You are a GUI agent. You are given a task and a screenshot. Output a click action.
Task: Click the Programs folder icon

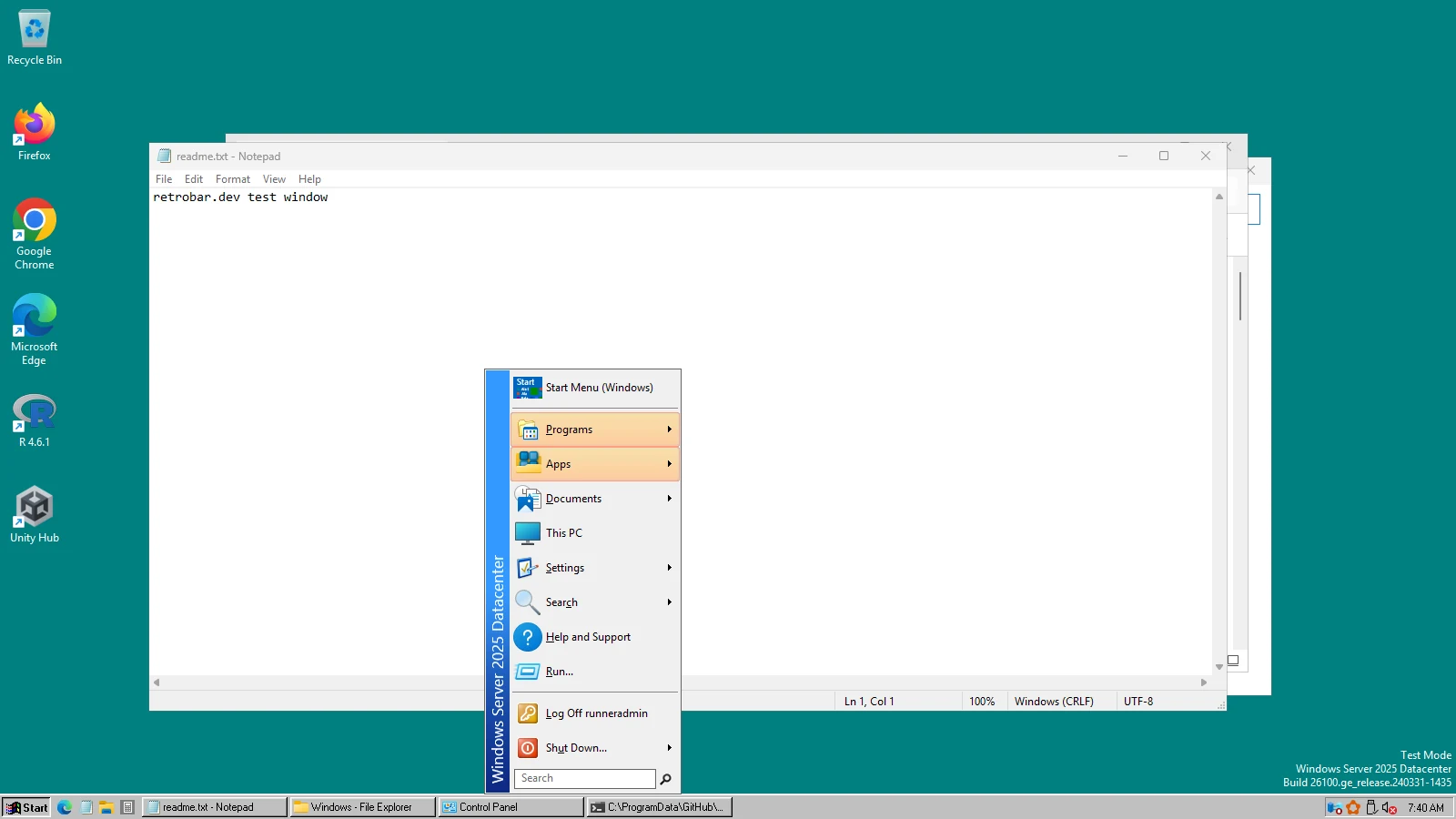(x=528, y=430)
